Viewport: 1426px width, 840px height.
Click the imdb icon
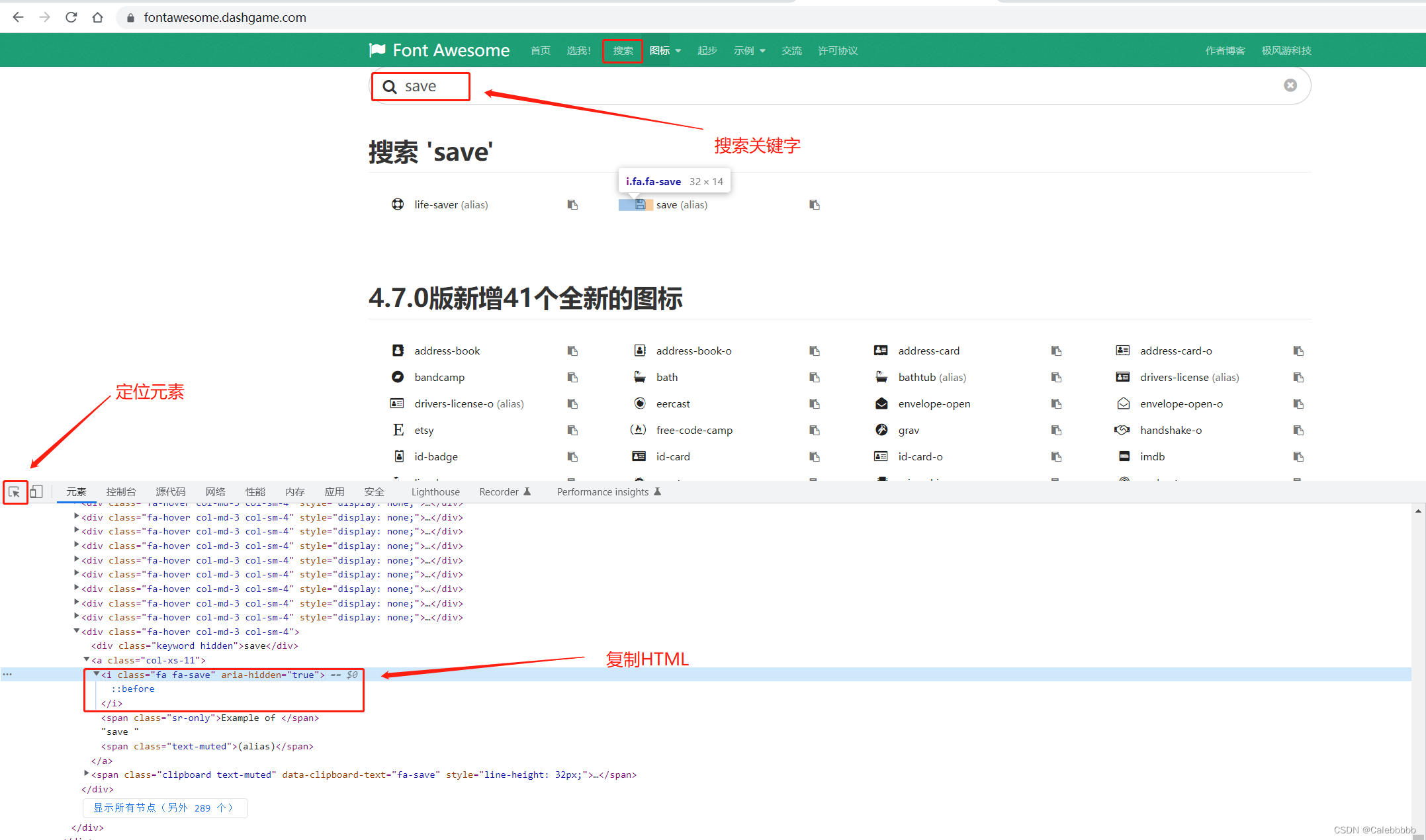[x=1124, y=456]
